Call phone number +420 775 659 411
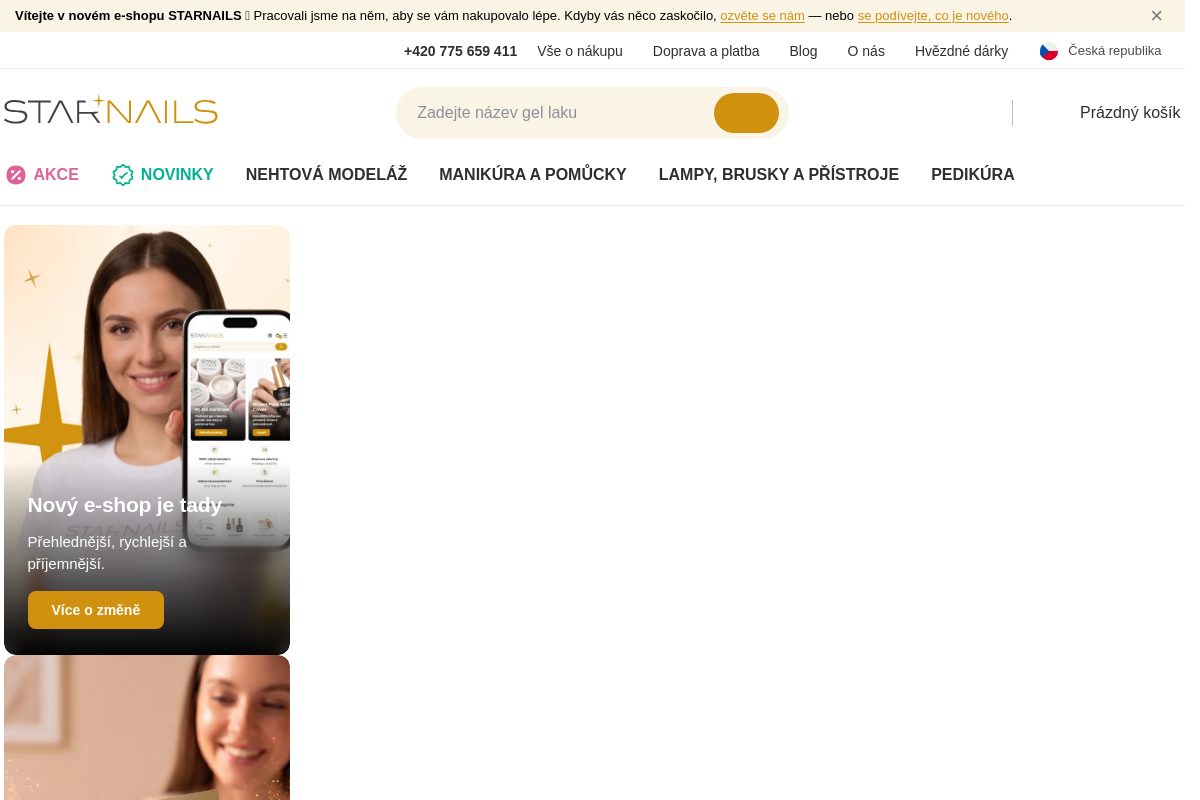 460,51
